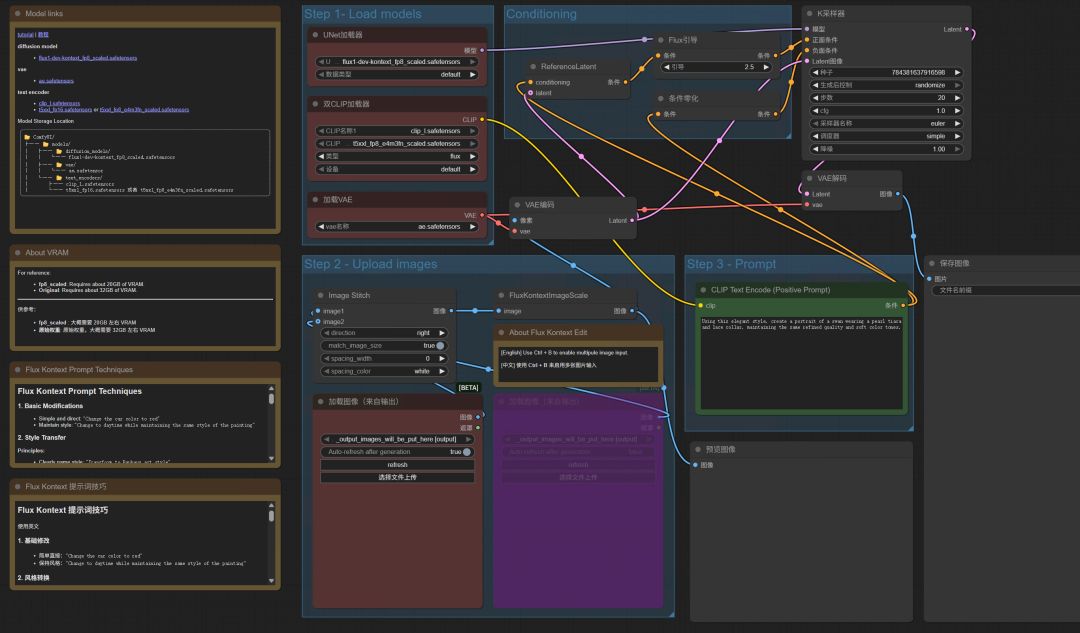Screen dimensions: 1080x633
Task: Toggle Auto-refresh after generation switch
Action: 466,452
